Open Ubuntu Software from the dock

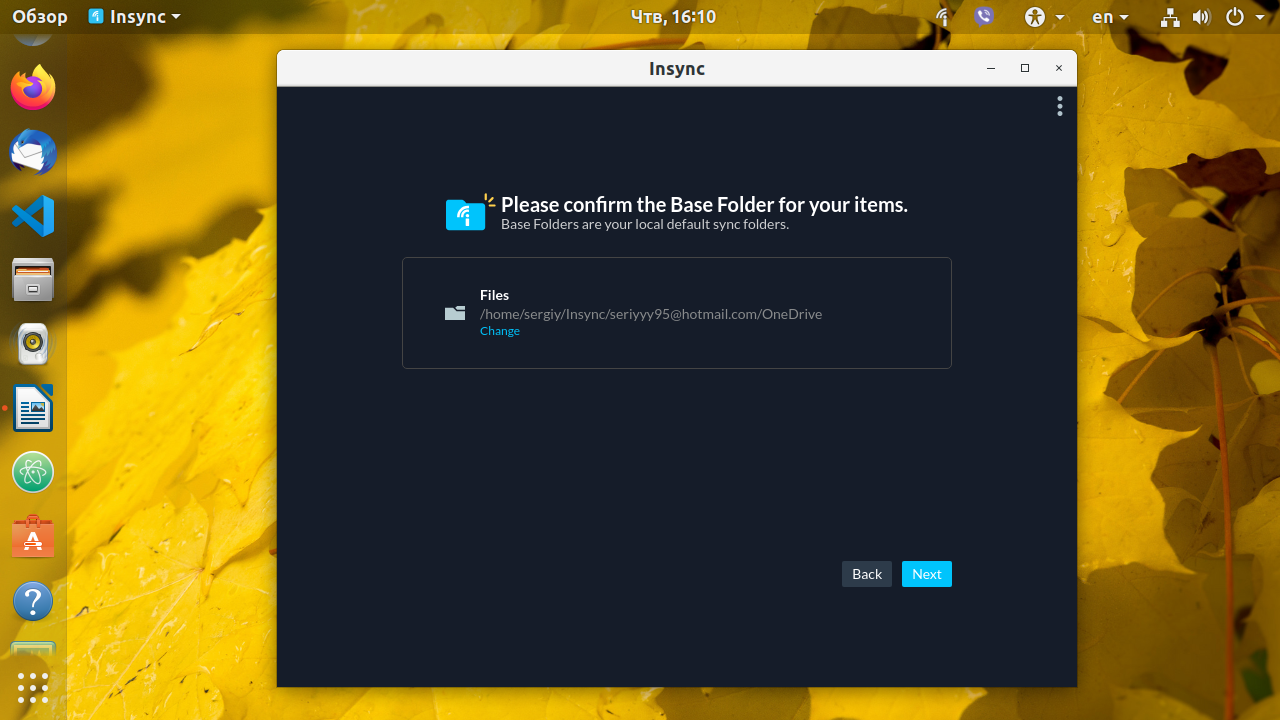click(x=33, y=537)
